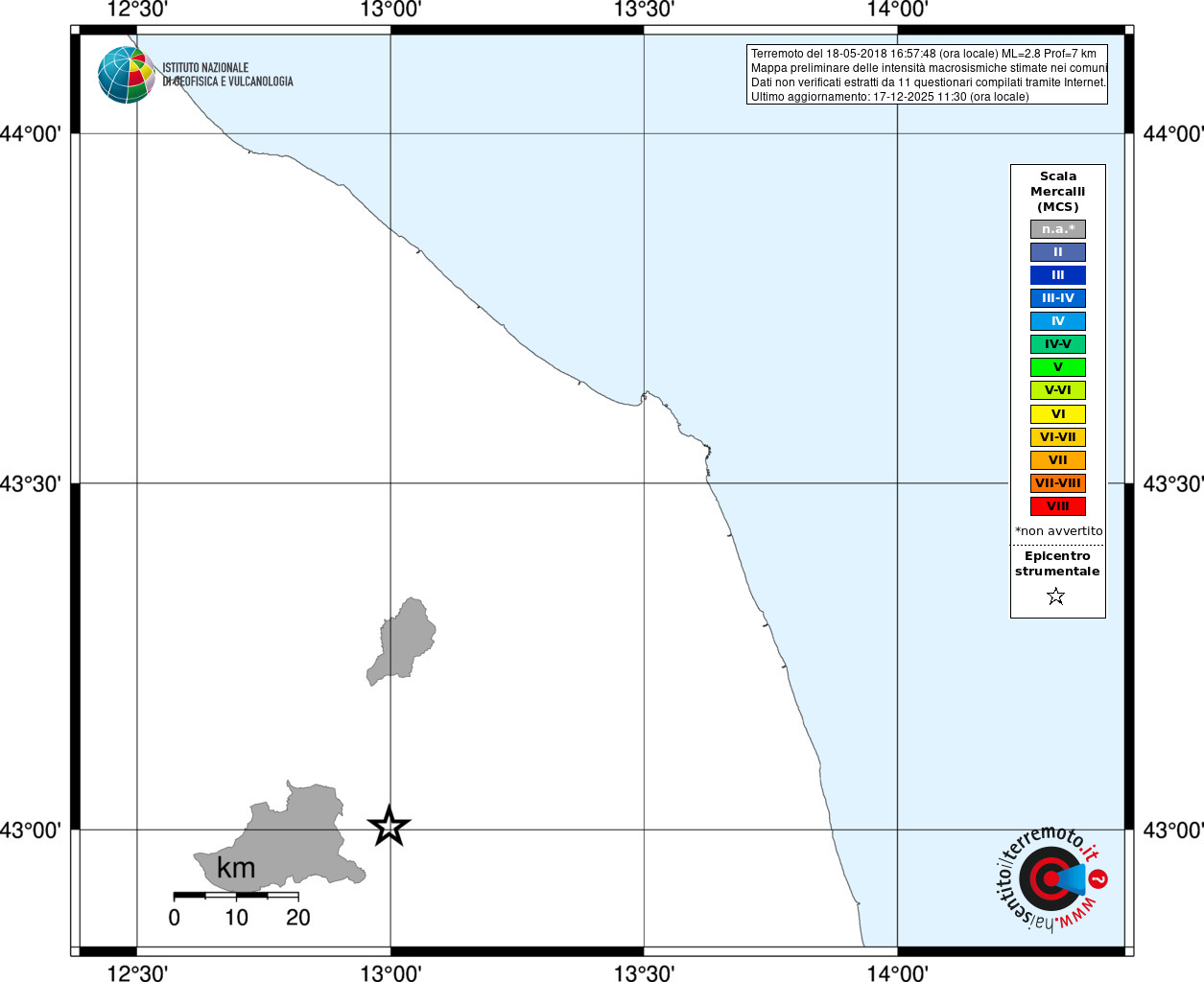1204x982 pixels.
Task: Select the intensity II legend swatch
Action: pyautogui.click(x=1057, y=252)
